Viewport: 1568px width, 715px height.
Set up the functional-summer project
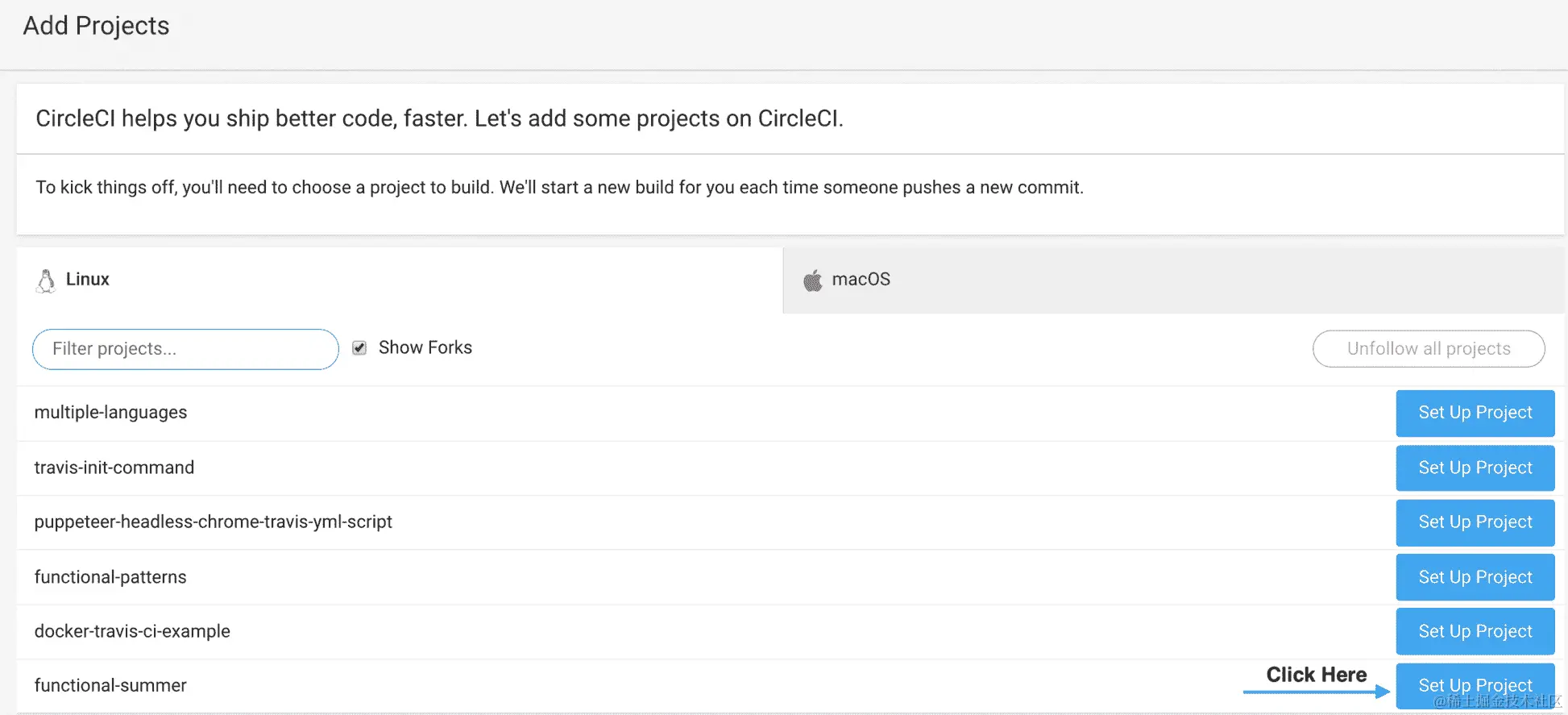1475,685
